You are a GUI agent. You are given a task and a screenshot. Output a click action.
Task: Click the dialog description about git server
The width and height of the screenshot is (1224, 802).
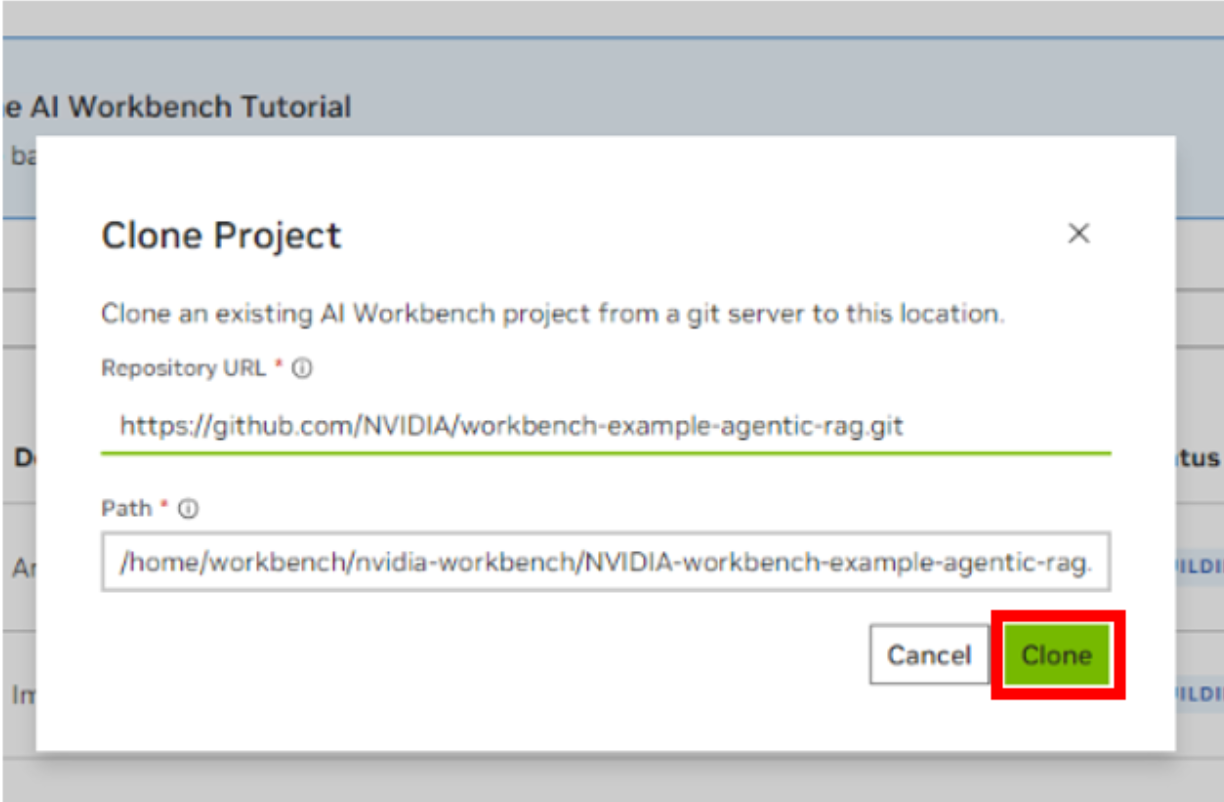click(x=552, y=314)
